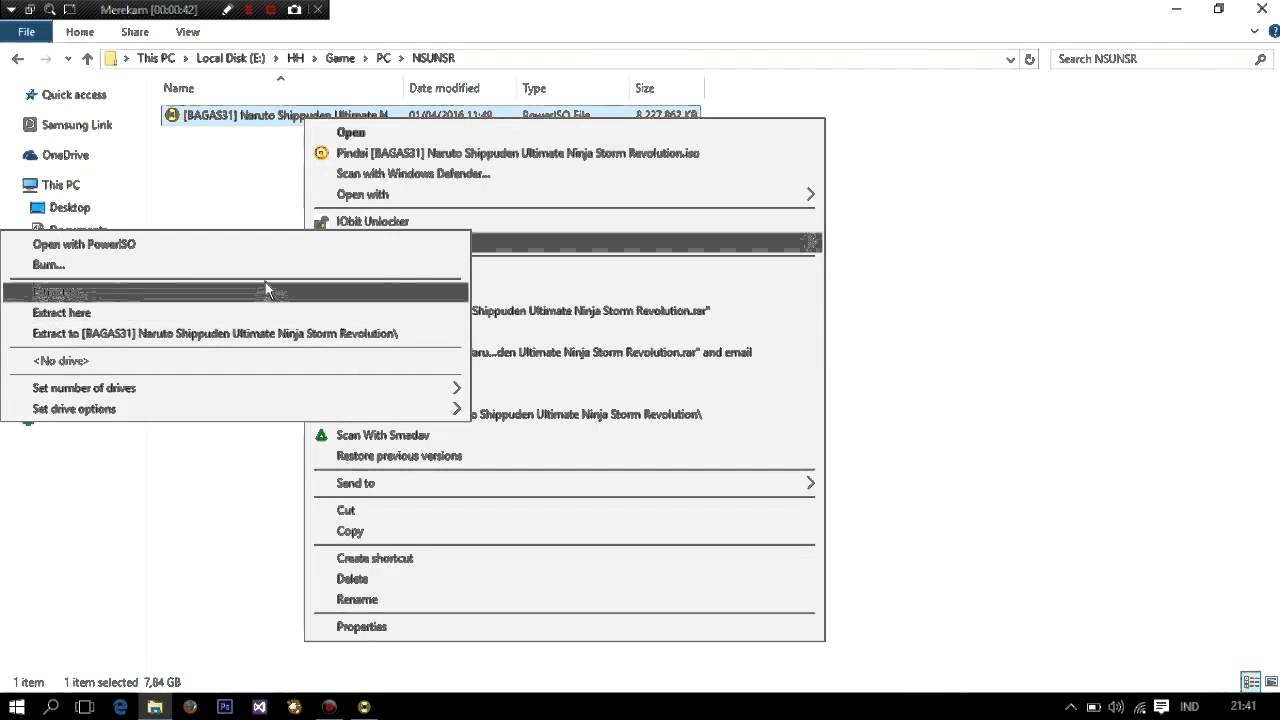Screen dimensions: 1280x720
Task: Choose IObit Unlocker from context menu
Action: tap(564, 222)
